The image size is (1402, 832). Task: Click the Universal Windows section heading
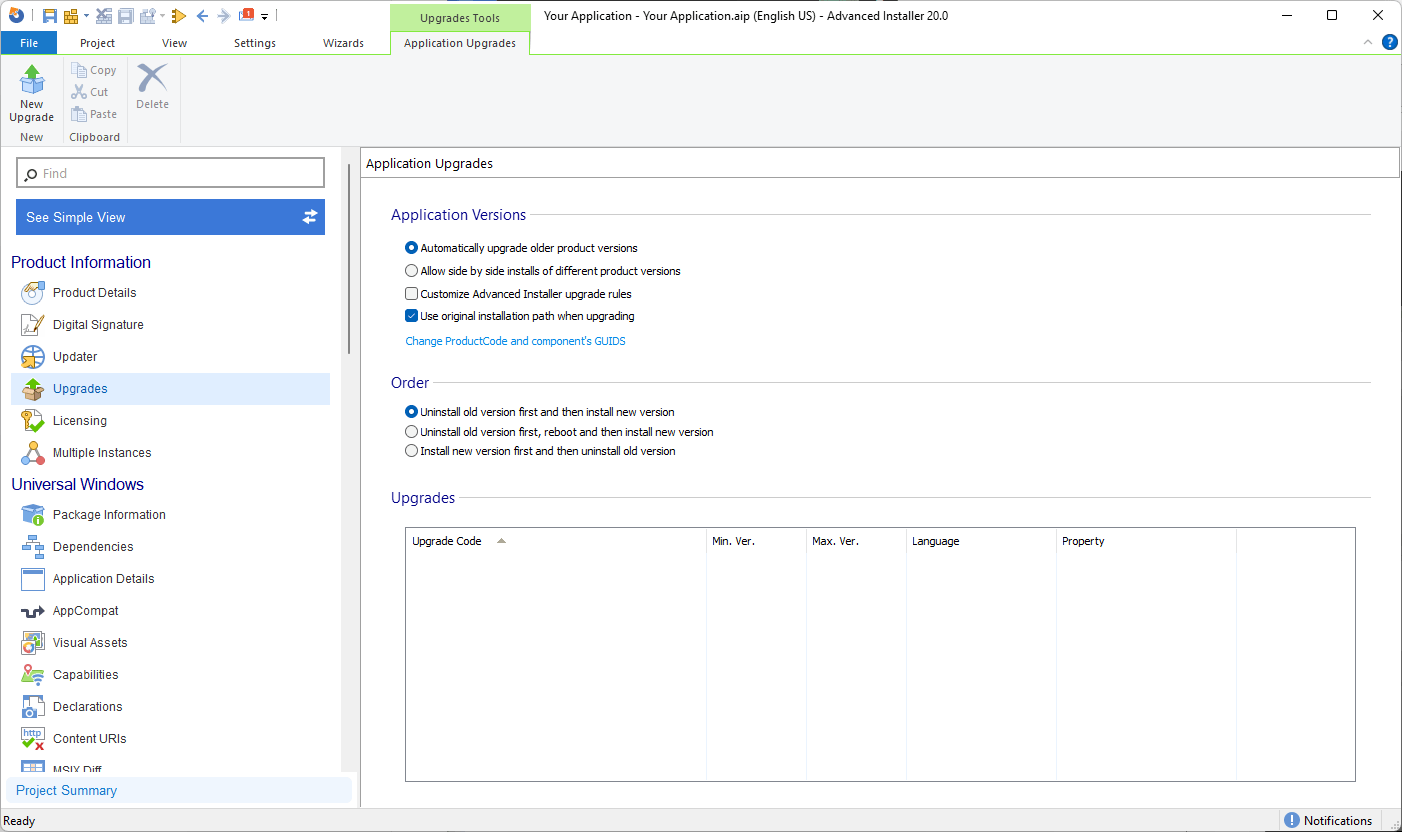77,484
